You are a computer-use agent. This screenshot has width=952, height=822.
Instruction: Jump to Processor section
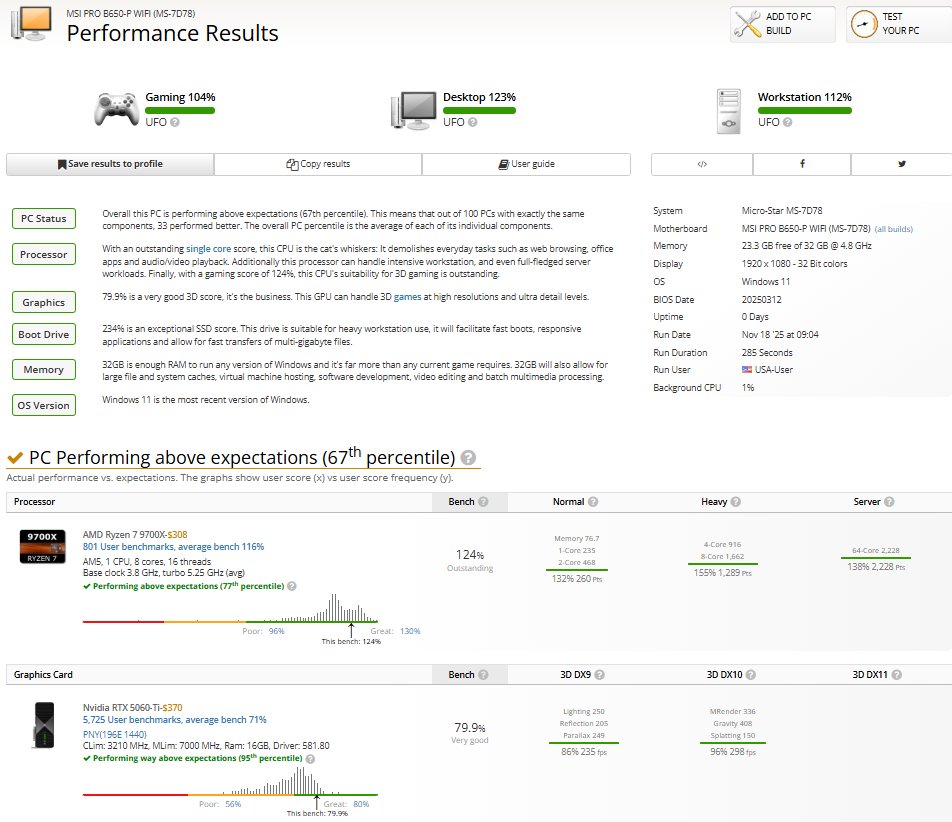[44, 254]
